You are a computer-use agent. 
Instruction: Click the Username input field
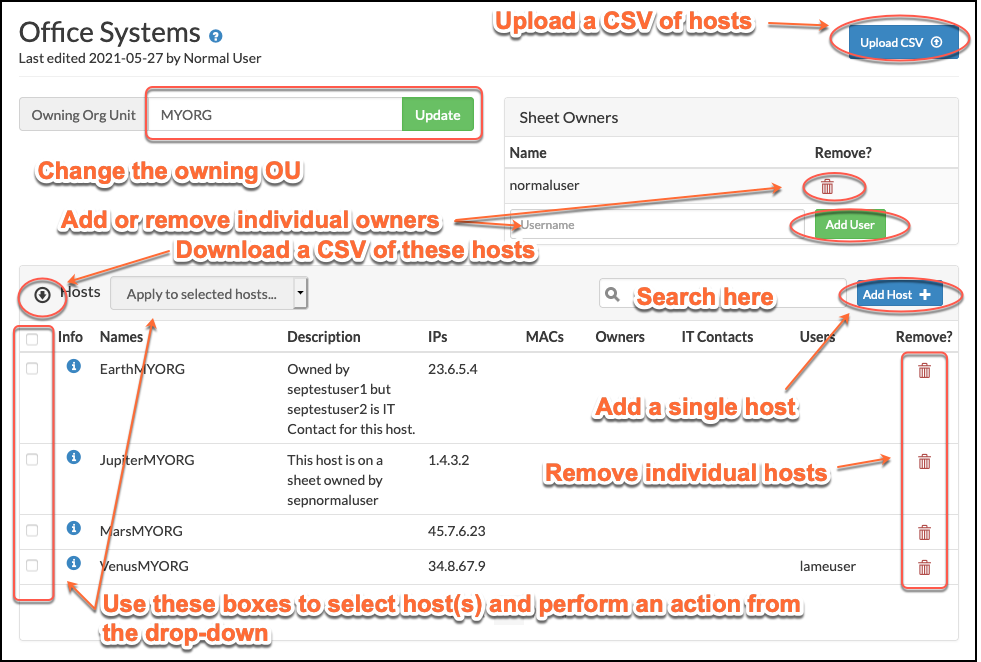[657, 225]
